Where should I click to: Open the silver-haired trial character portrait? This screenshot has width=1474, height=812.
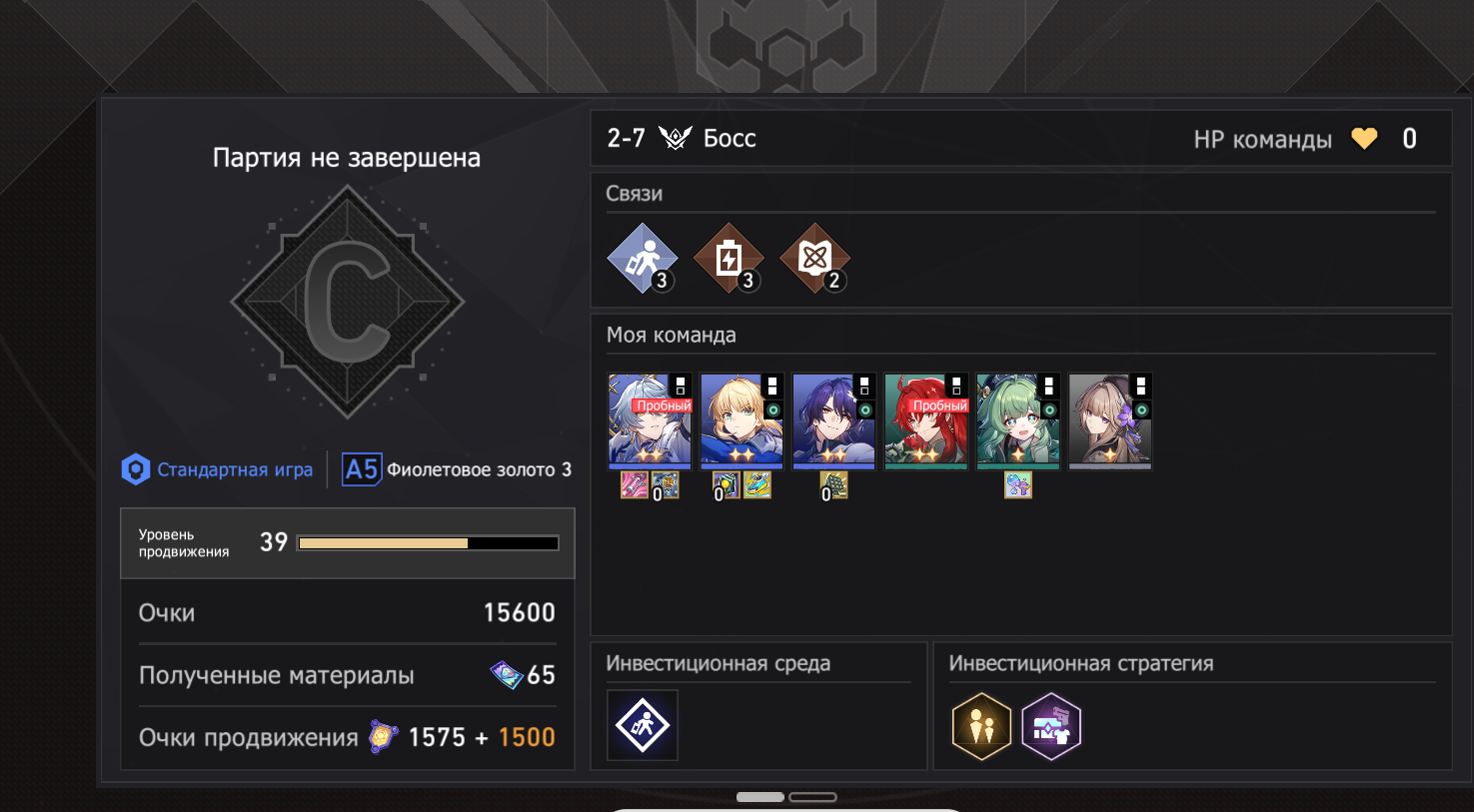[x=650, y=421]
